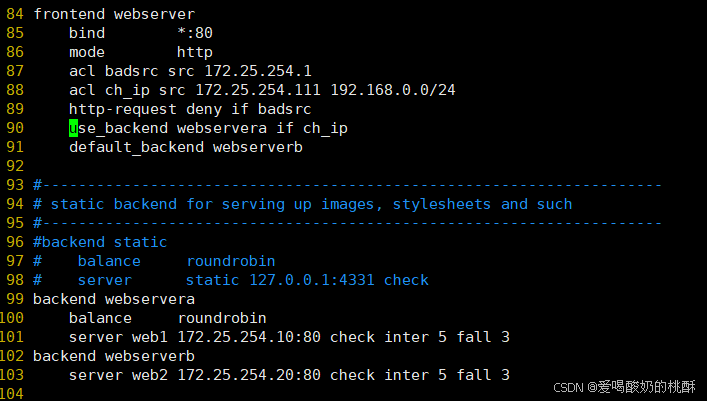
Task: Click '172.25.254.20:80' on line 103
Action: tap(249, 375)
